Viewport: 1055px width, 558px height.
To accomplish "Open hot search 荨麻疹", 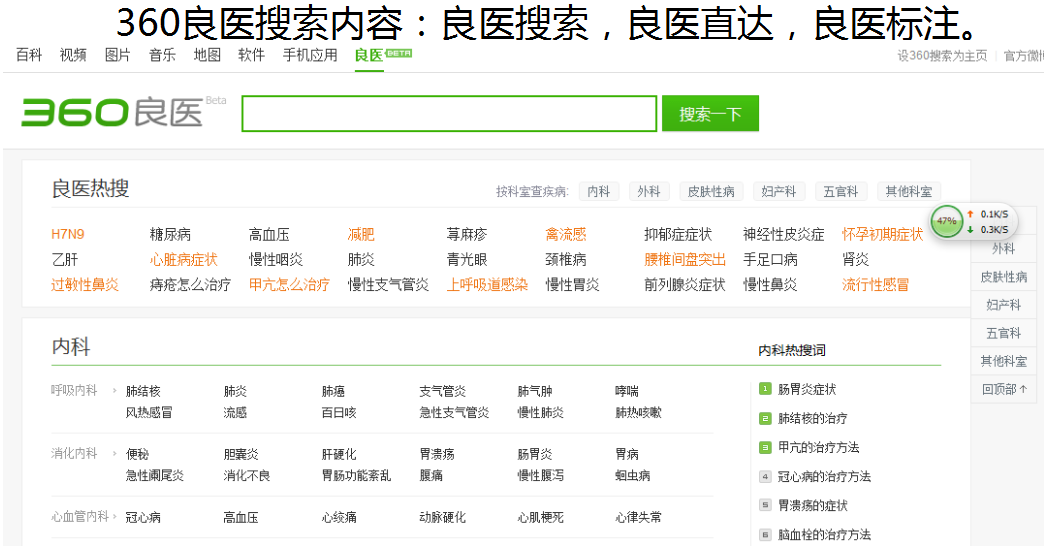I will 467,234.
